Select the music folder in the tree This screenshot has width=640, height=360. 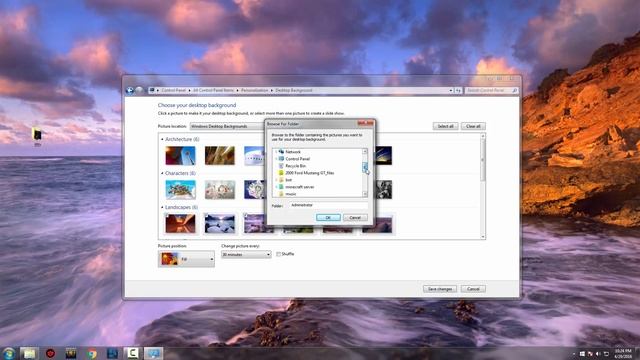pyautogui.click(x=291, y=194)
